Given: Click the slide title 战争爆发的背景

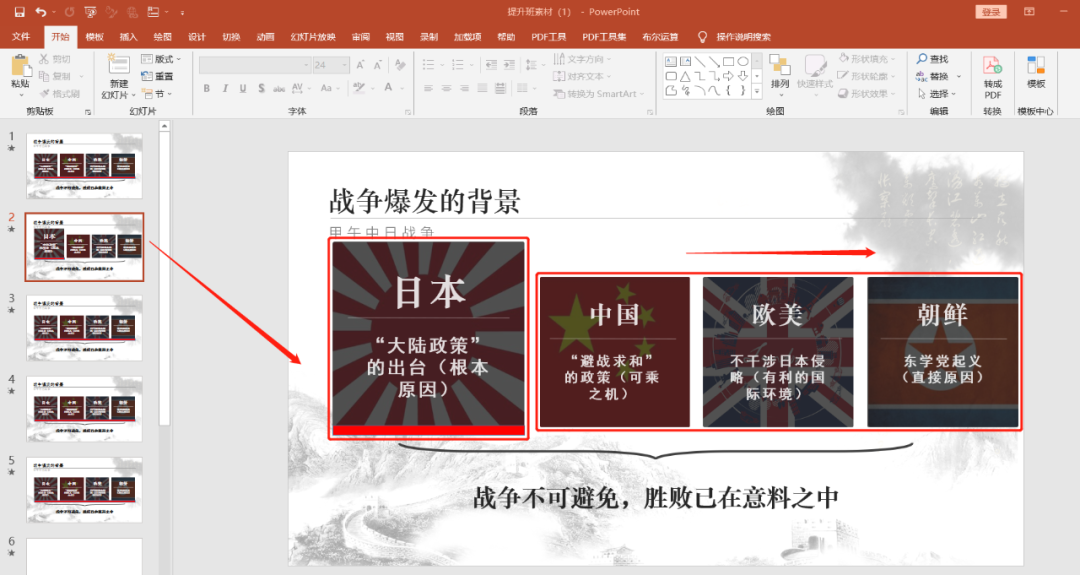Looking at the screenshot, I should point(424,201).
